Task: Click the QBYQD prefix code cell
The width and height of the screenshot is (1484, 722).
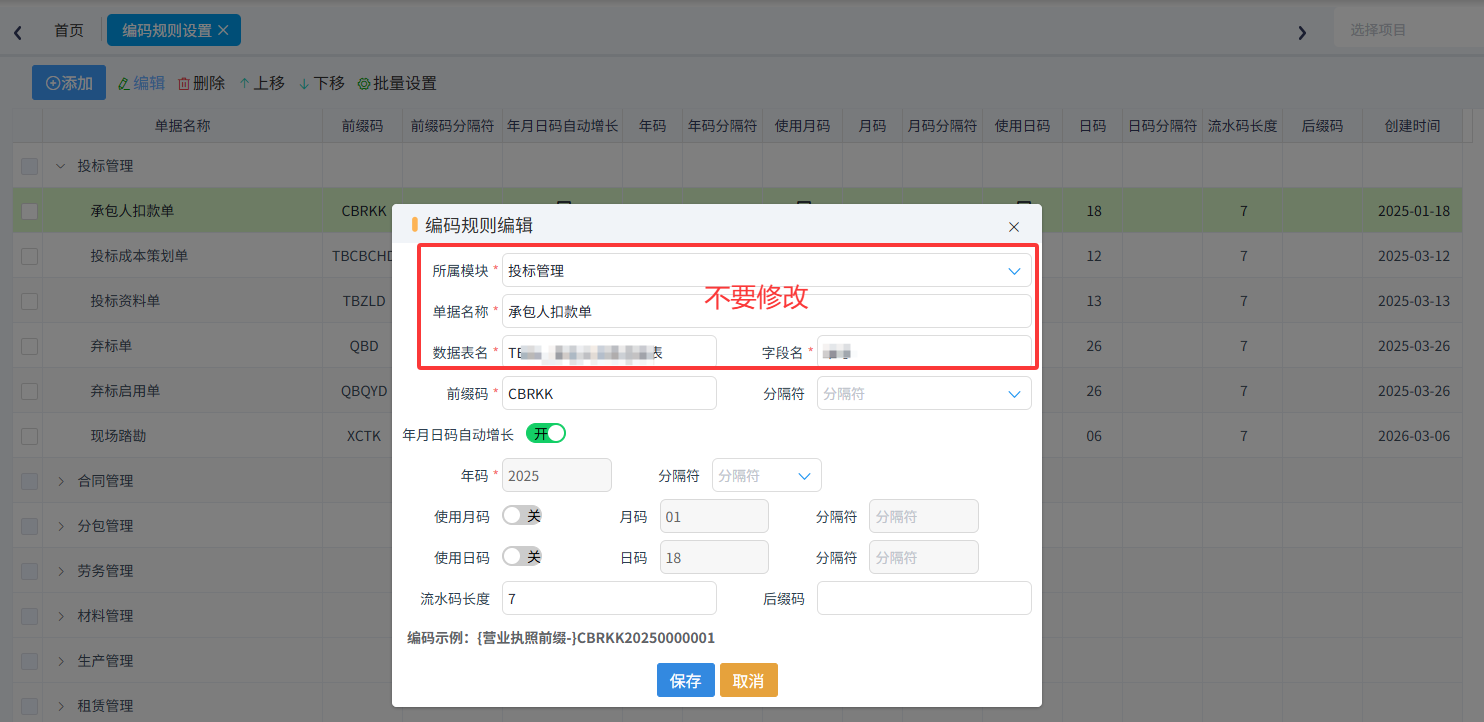Action: (x=363, y=391)
